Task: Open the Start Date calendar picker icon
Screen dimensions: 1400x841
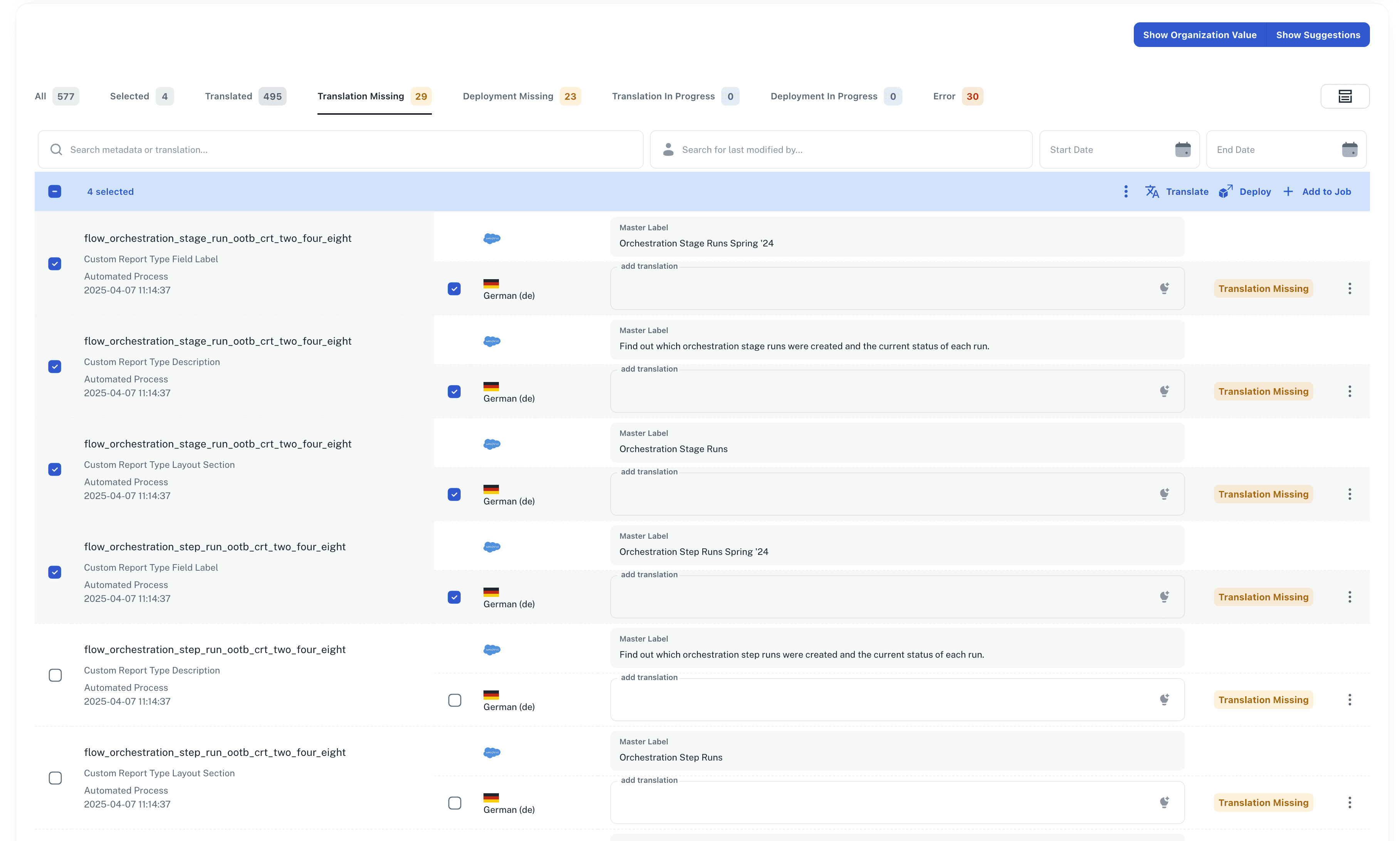Action: pyautogui.click(x=1182, y=150)
